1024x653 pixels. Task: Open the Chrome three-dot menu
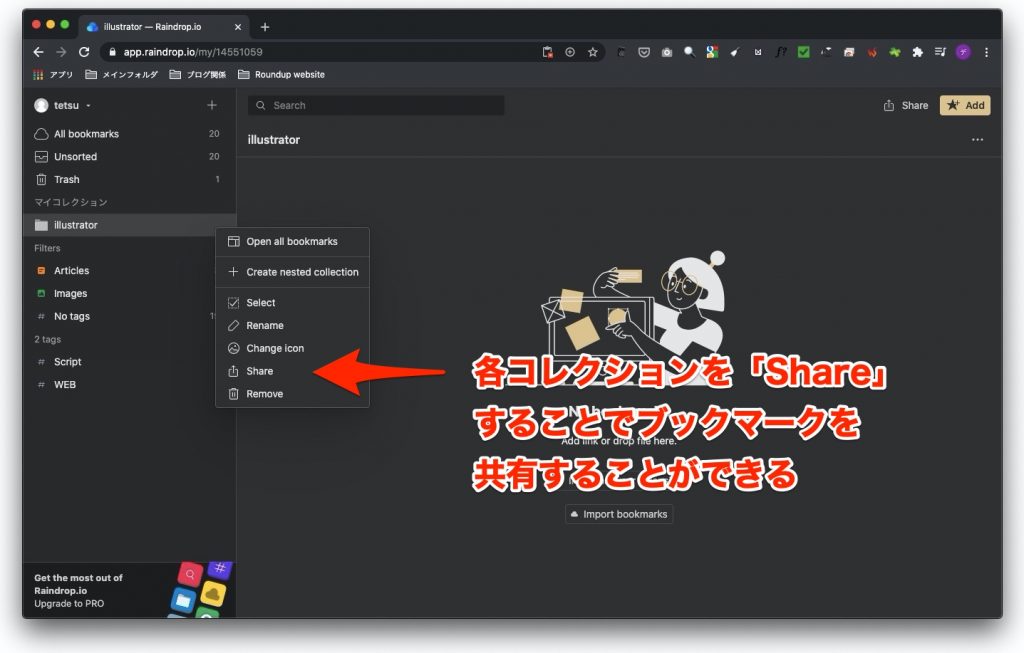986,52
